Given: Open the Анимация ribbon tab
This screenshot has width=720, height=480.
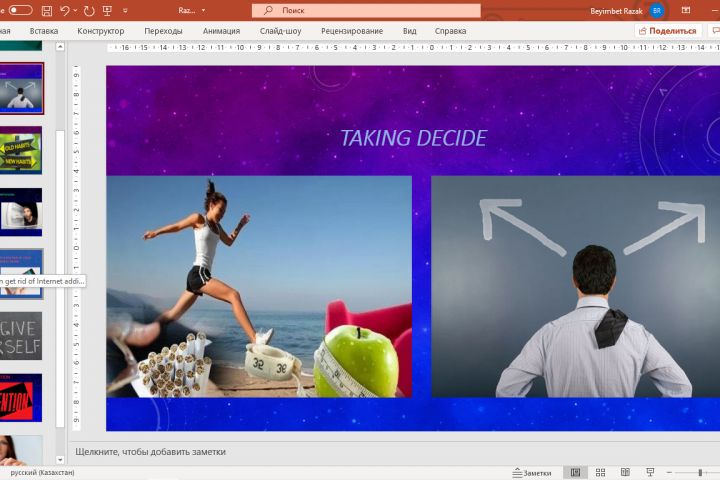Looking at the screenshot, I should click(x=221, y=31).
